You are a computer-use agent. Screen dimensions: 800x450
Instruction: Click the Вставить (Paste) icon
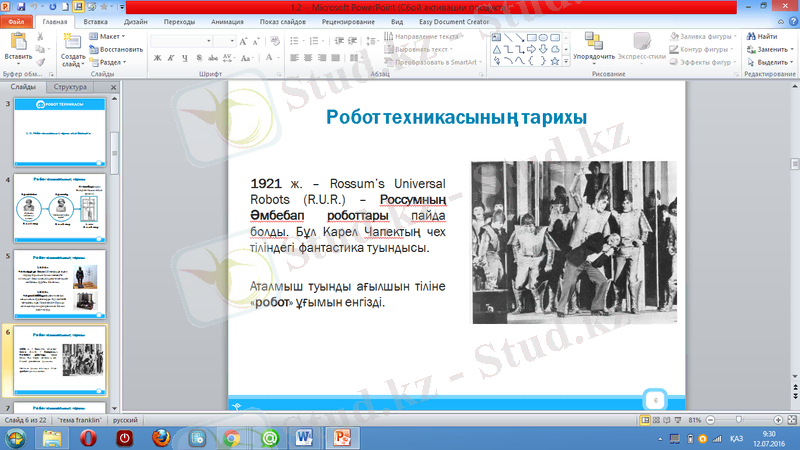tap(18, 40)
